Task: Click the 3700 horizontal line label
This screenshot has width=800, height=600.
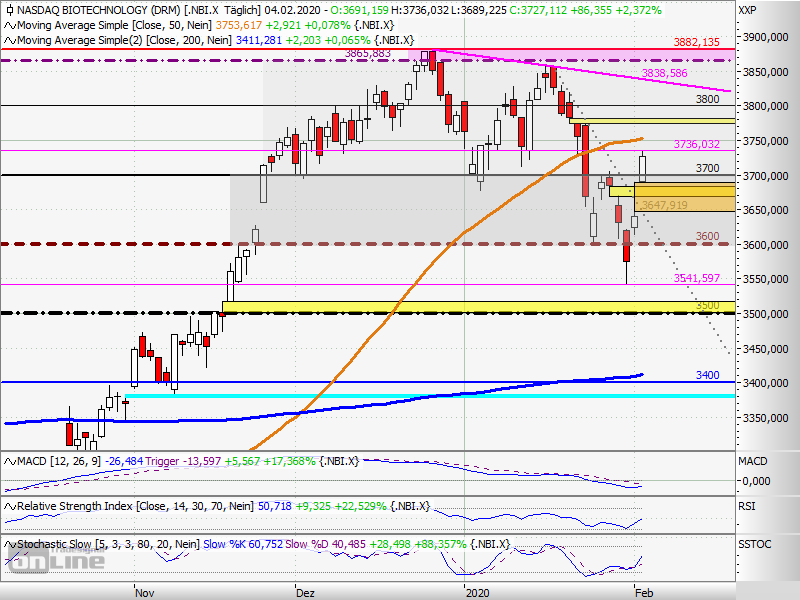Action: (708, 168)
